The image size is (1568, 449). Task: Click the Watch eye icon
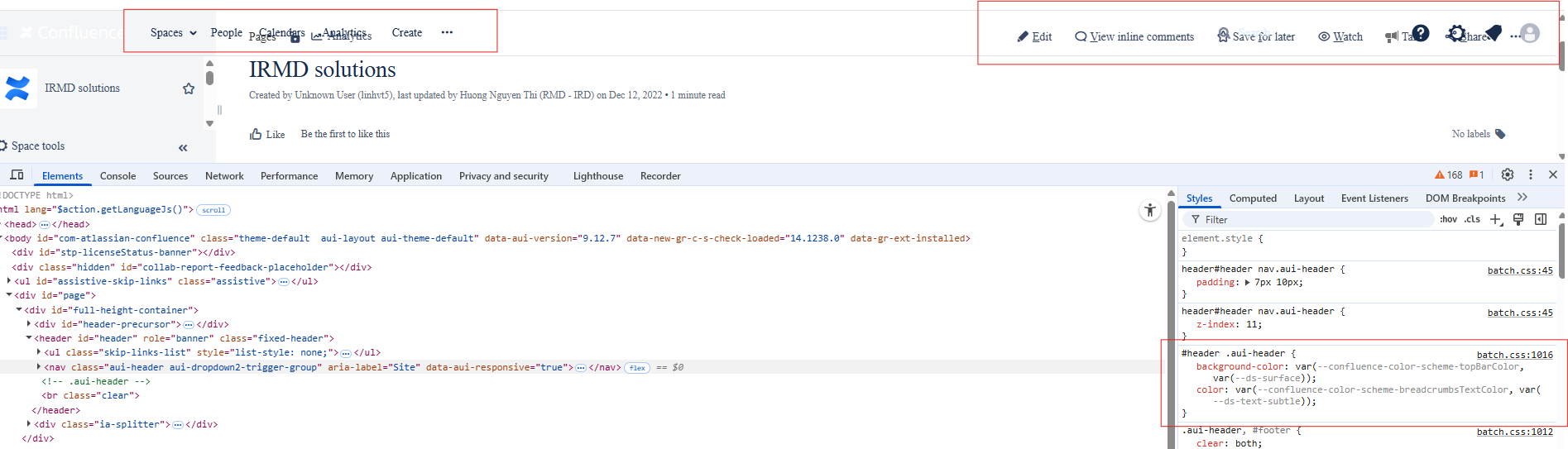click(1324, 36)
